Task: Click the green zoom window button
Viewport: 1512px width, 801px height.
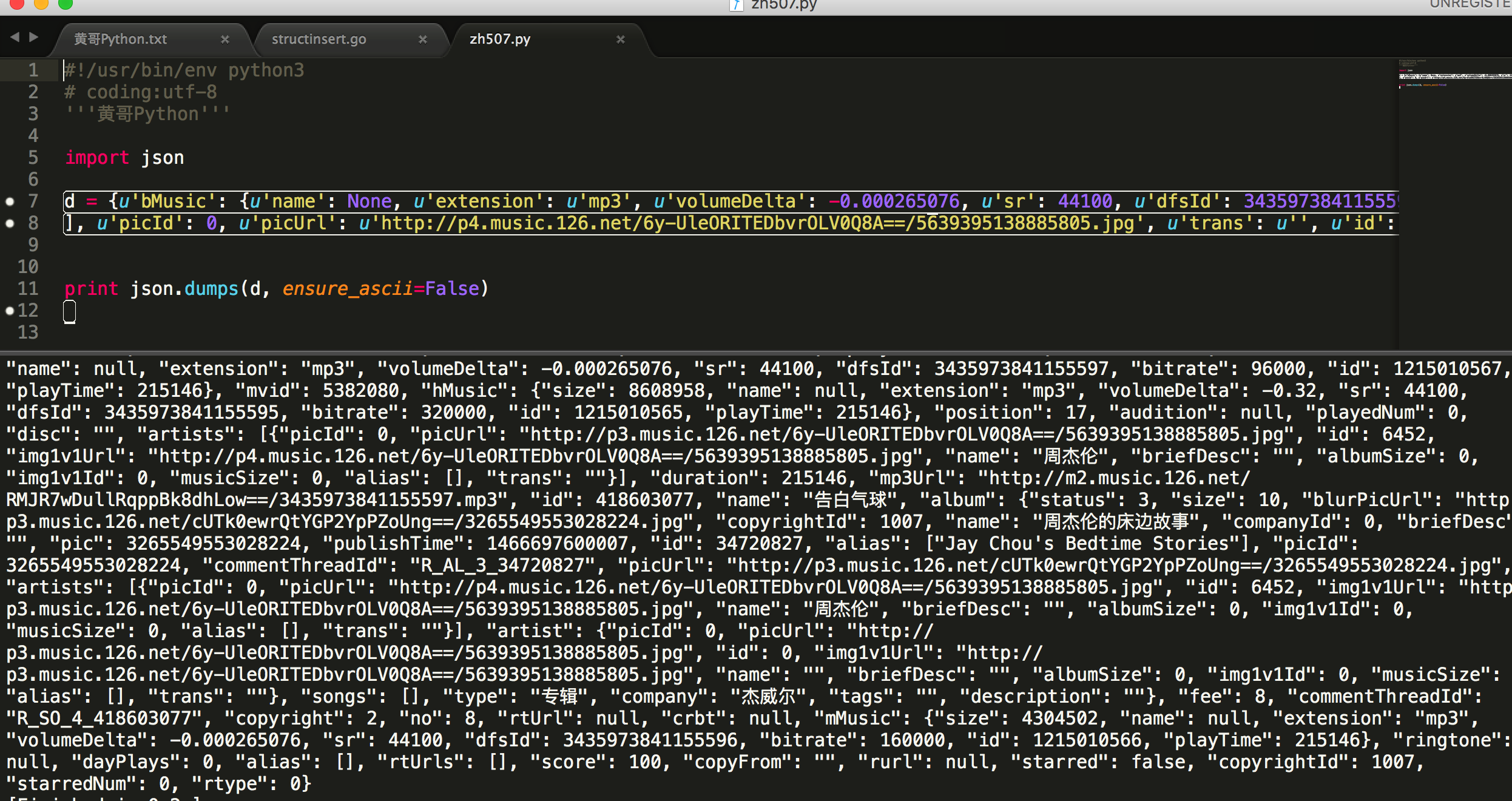Action: [x=66, y=4]
